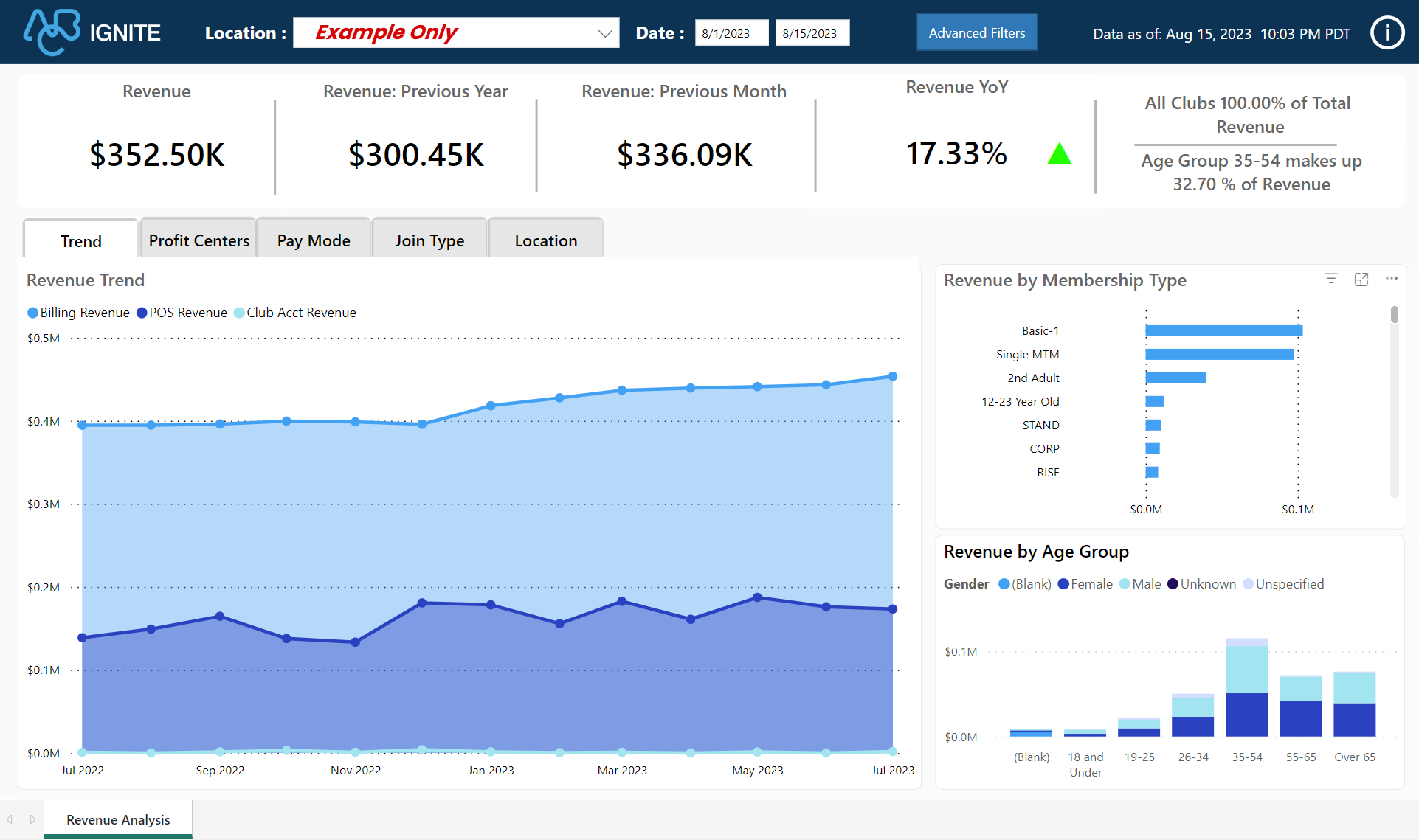1419x840 pixels.
Task: Click the All Clubs 100.00% of Total text
Action: click(1249, 115)
